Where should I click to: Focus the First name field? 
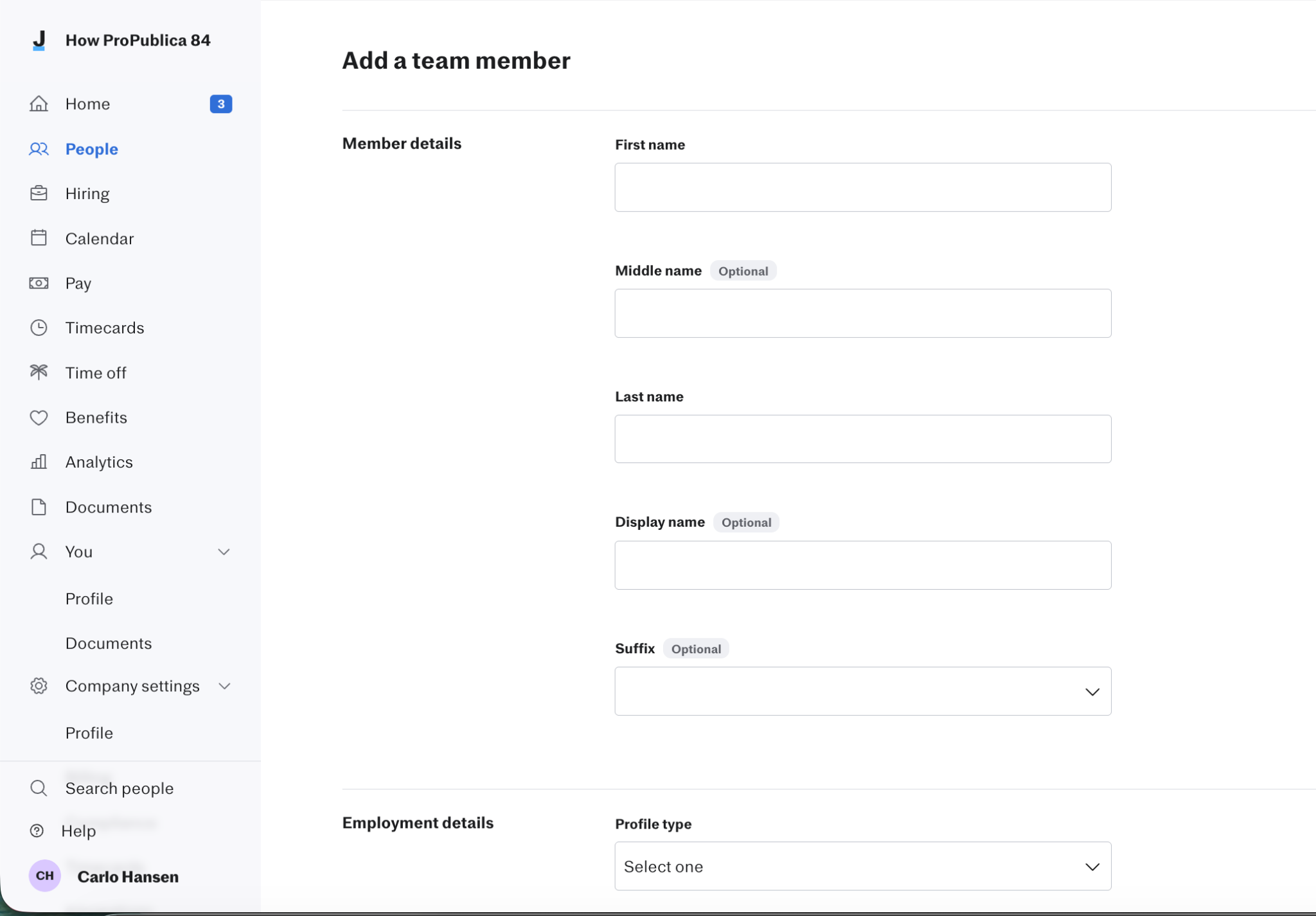[863, 187]
